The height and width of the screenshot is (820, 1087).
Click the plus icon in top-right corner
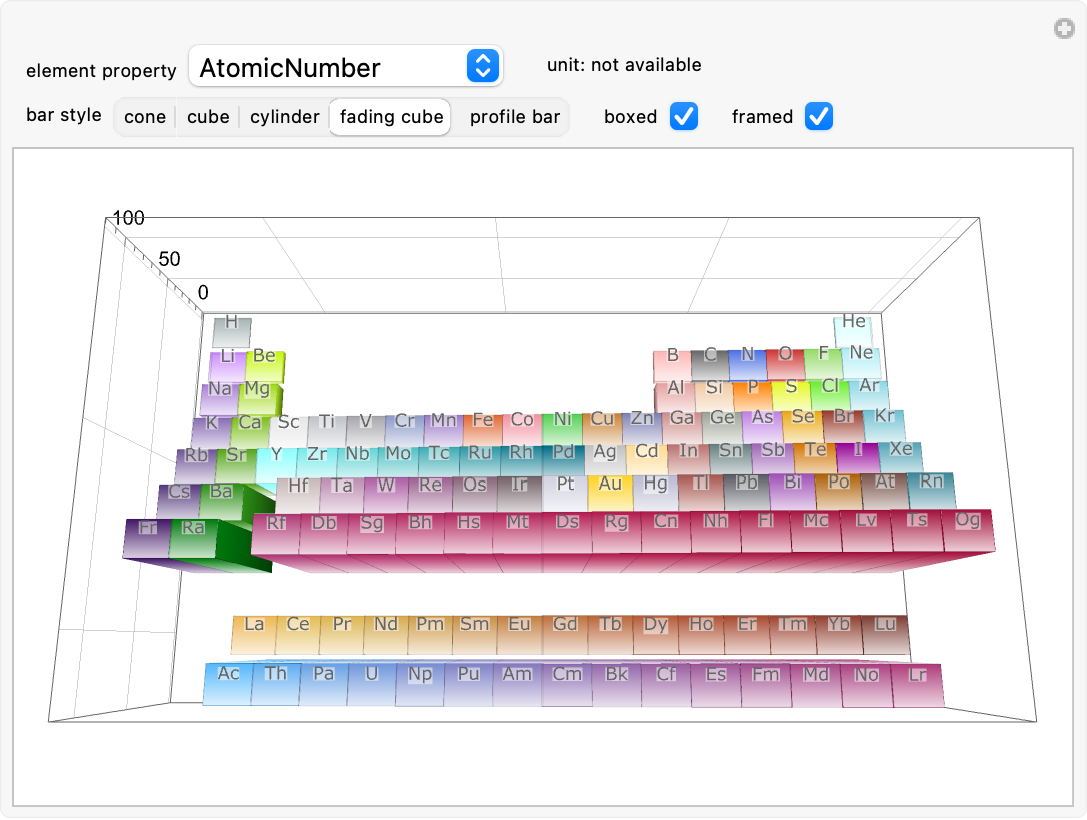click(x=1064, y=29)
